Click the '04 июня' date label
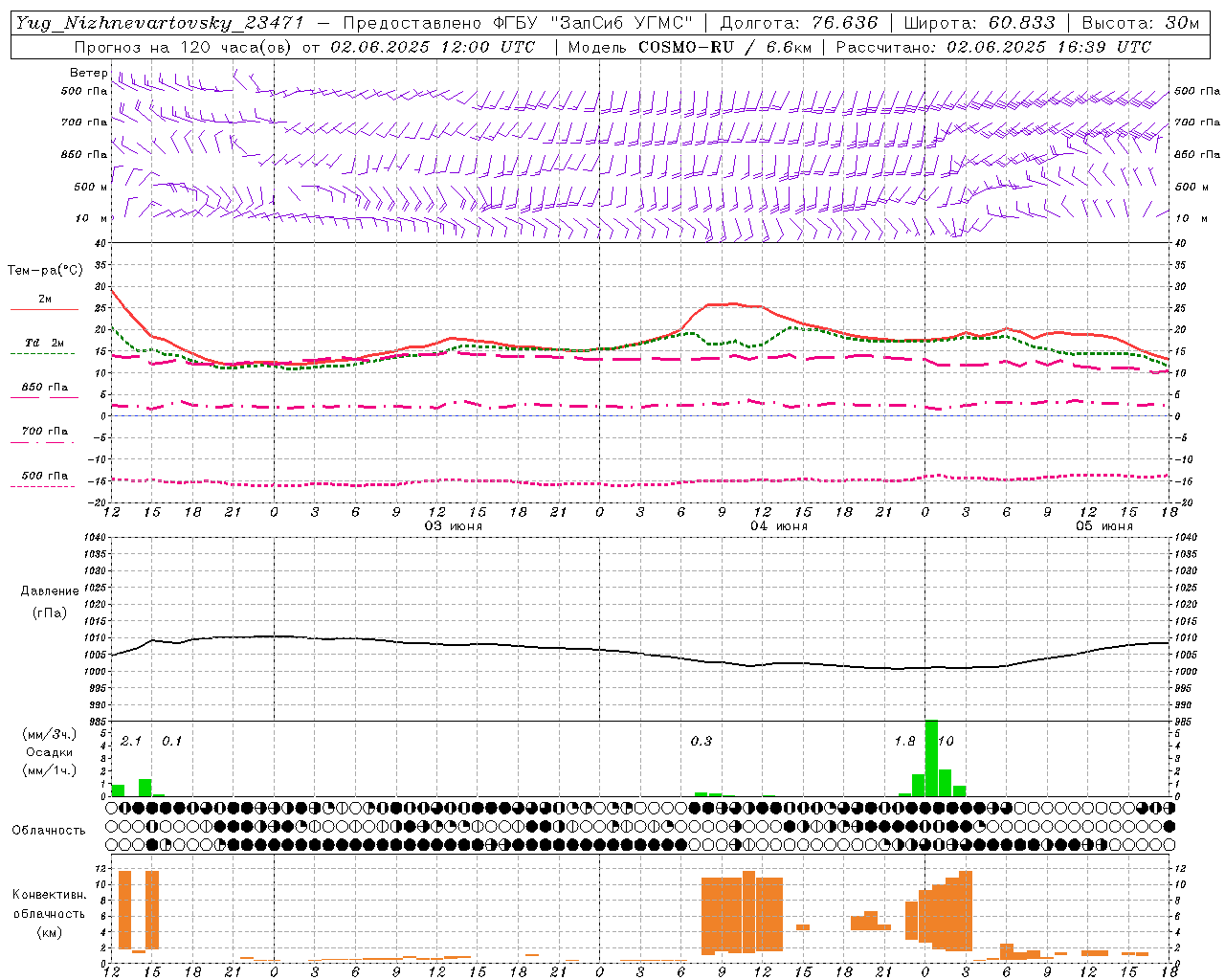Viewport: 1225px width, 980px height. click(x=779, y=526)
